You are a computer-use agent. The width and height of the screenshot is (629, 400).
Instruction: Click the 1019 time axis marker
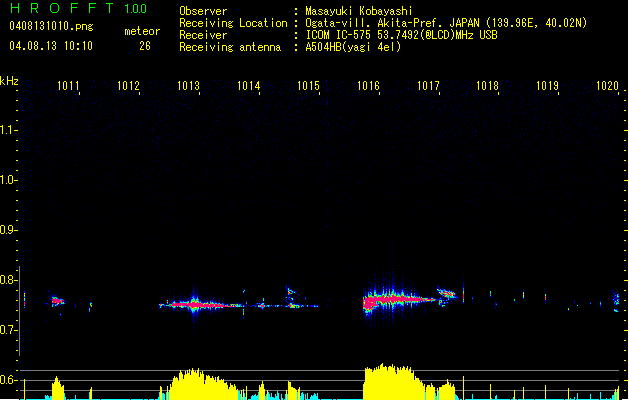click(x=547, y=86)
